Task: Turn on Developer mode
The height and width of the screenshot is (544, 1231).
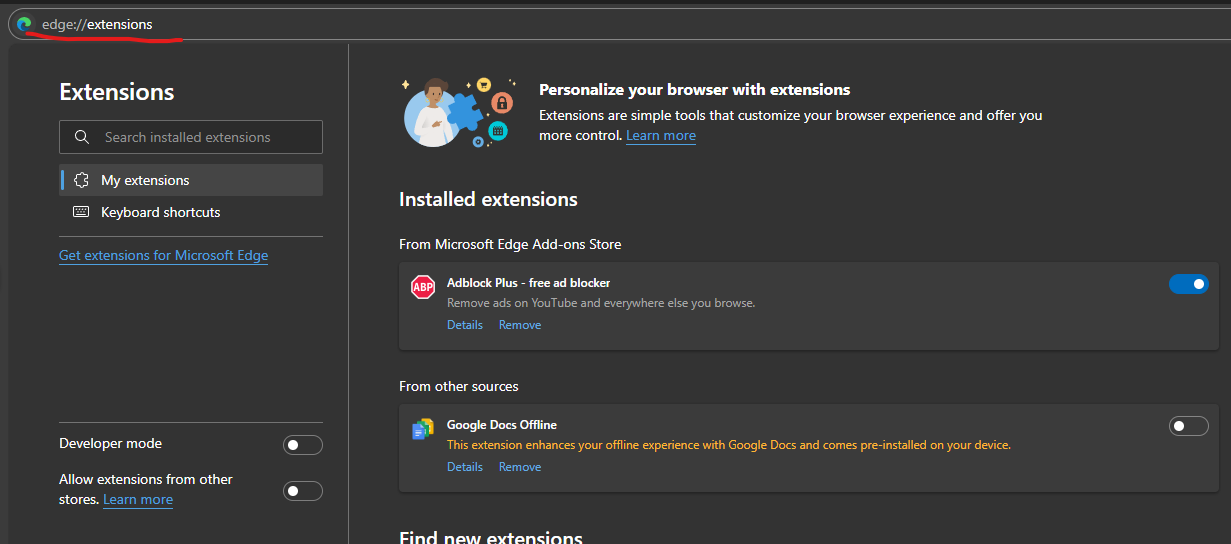Action: (x=302, y=445)
